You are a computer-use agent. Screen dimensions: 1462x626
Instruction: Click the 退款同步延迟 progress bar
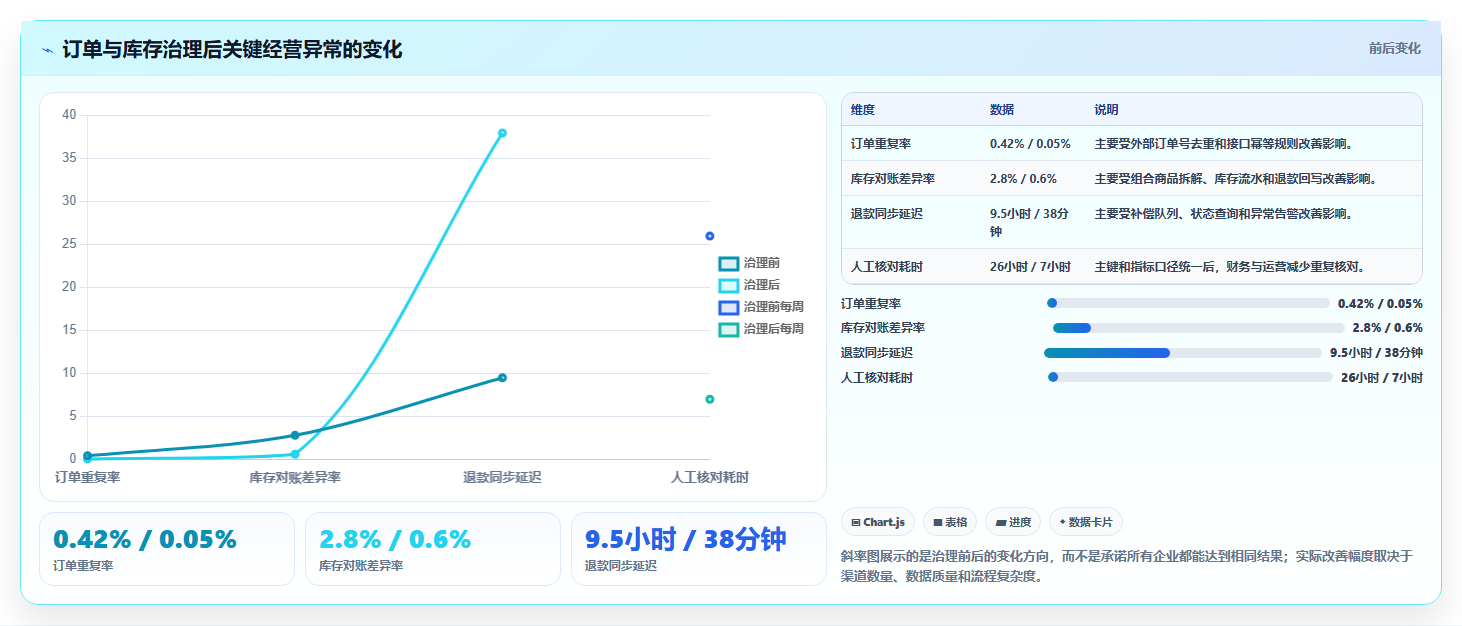tap(1183, 353)
